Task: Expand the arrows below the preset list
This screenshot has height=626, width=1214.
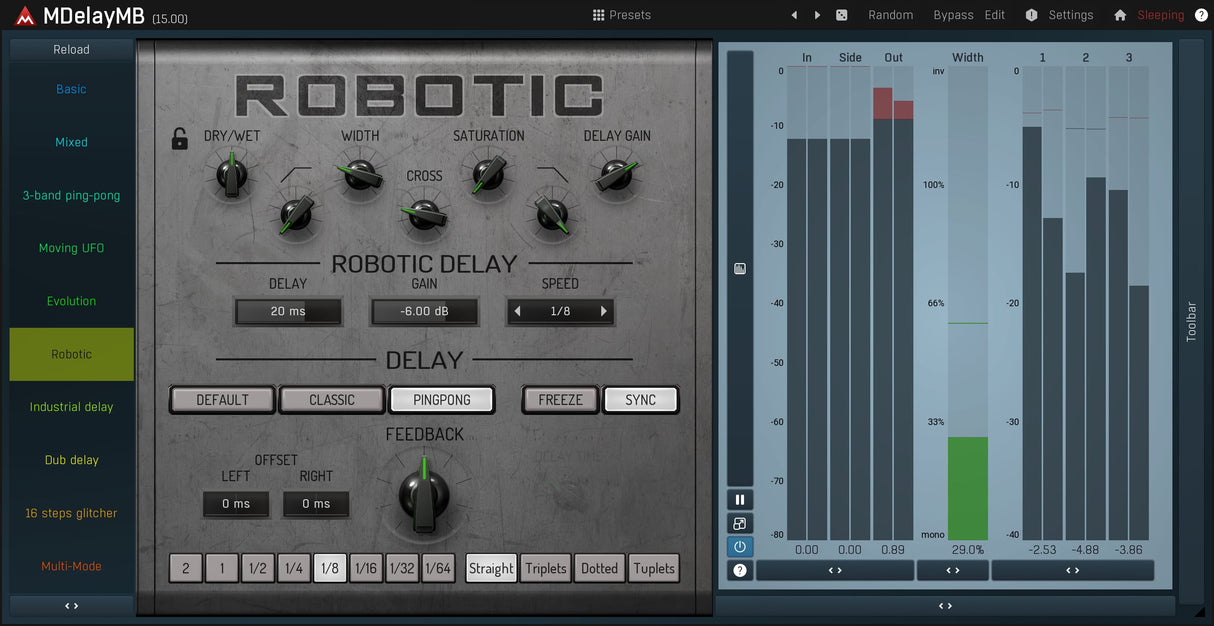Action: pyautogui.click(x=71, y=606)
